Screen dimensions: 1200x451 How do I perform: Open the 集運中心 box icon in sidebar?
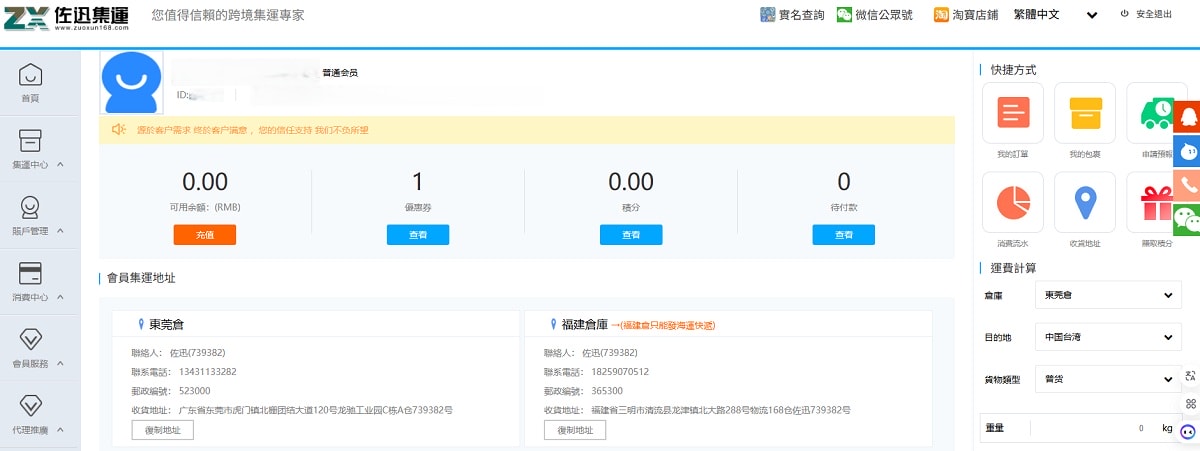(x=31, y=139)
